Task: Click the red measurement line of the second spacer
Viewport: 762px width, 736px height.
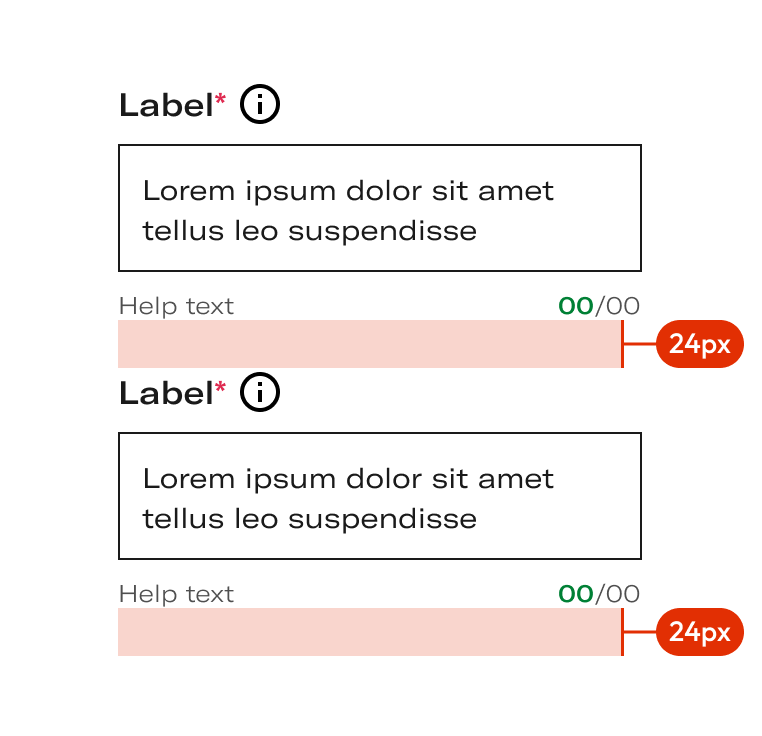Action: tap(623, 631)
